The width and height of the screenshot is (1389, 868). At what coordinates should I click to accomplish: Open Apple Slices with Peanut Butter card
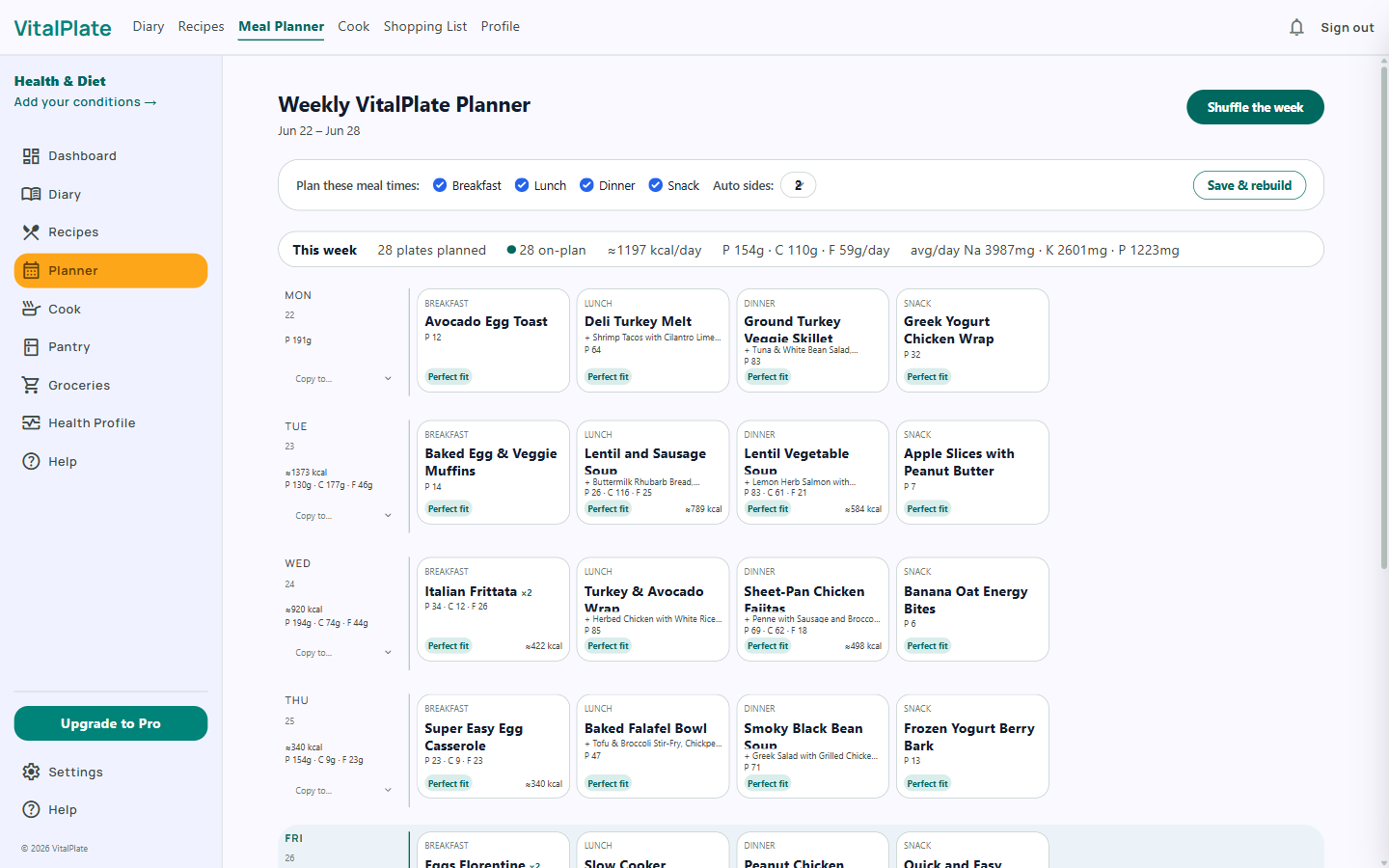972,473
